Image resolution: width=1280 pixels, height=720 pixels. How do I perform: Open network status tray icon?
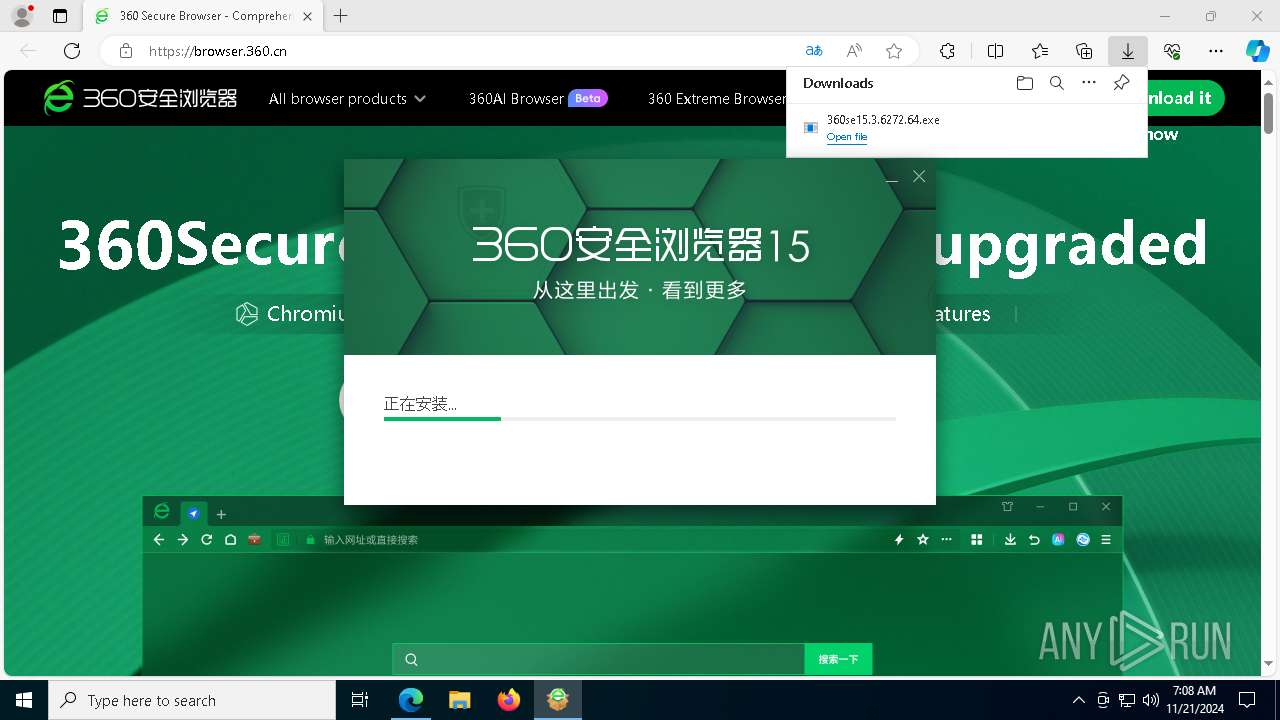pyautogui.click(x=1127, y=700)
